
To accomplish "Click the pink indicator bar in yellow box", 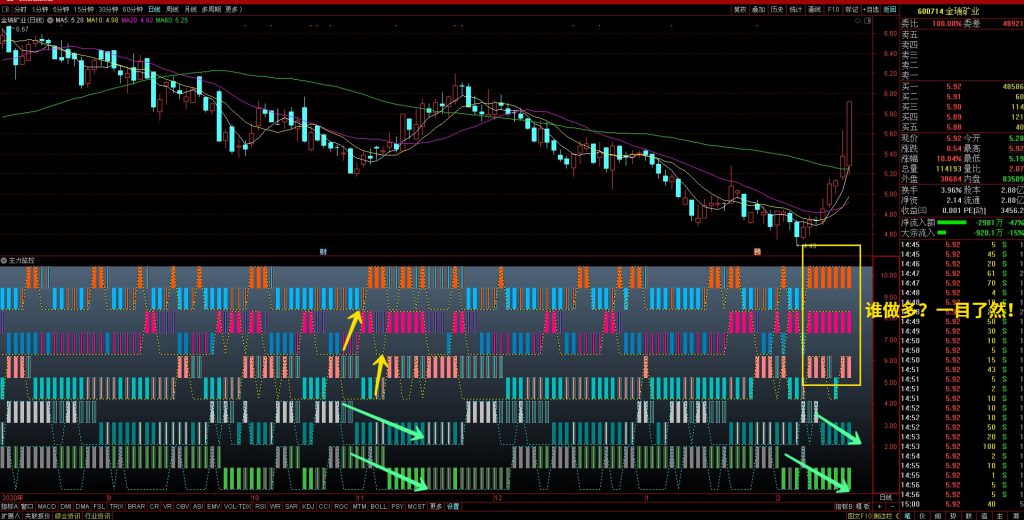I will [x=831, y=322].
